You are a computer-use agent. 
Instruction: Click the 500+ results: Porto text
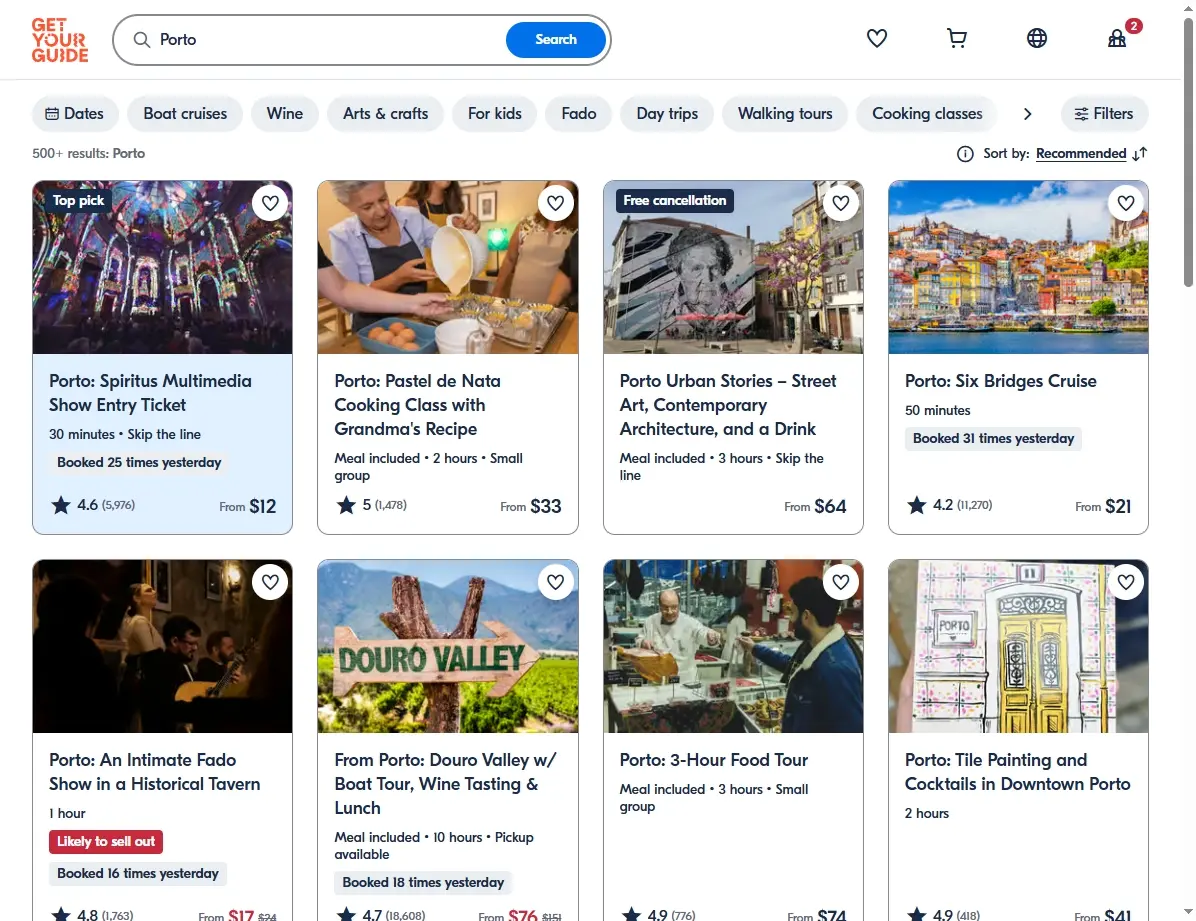[x=88, y=153]
